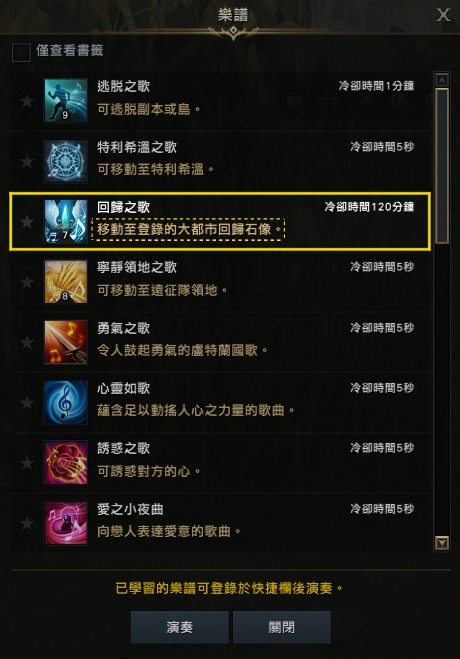Select the 勇氣之歌 sword icon
Screen dimensions: 460x659
click(x=66, y=342)
